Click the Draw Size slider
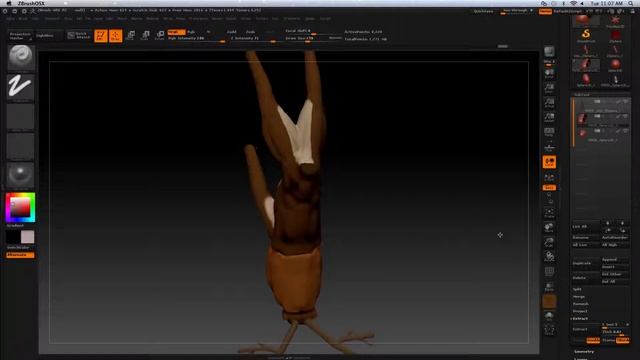Screen dimensions: 640x360 [x=313, y=39]
